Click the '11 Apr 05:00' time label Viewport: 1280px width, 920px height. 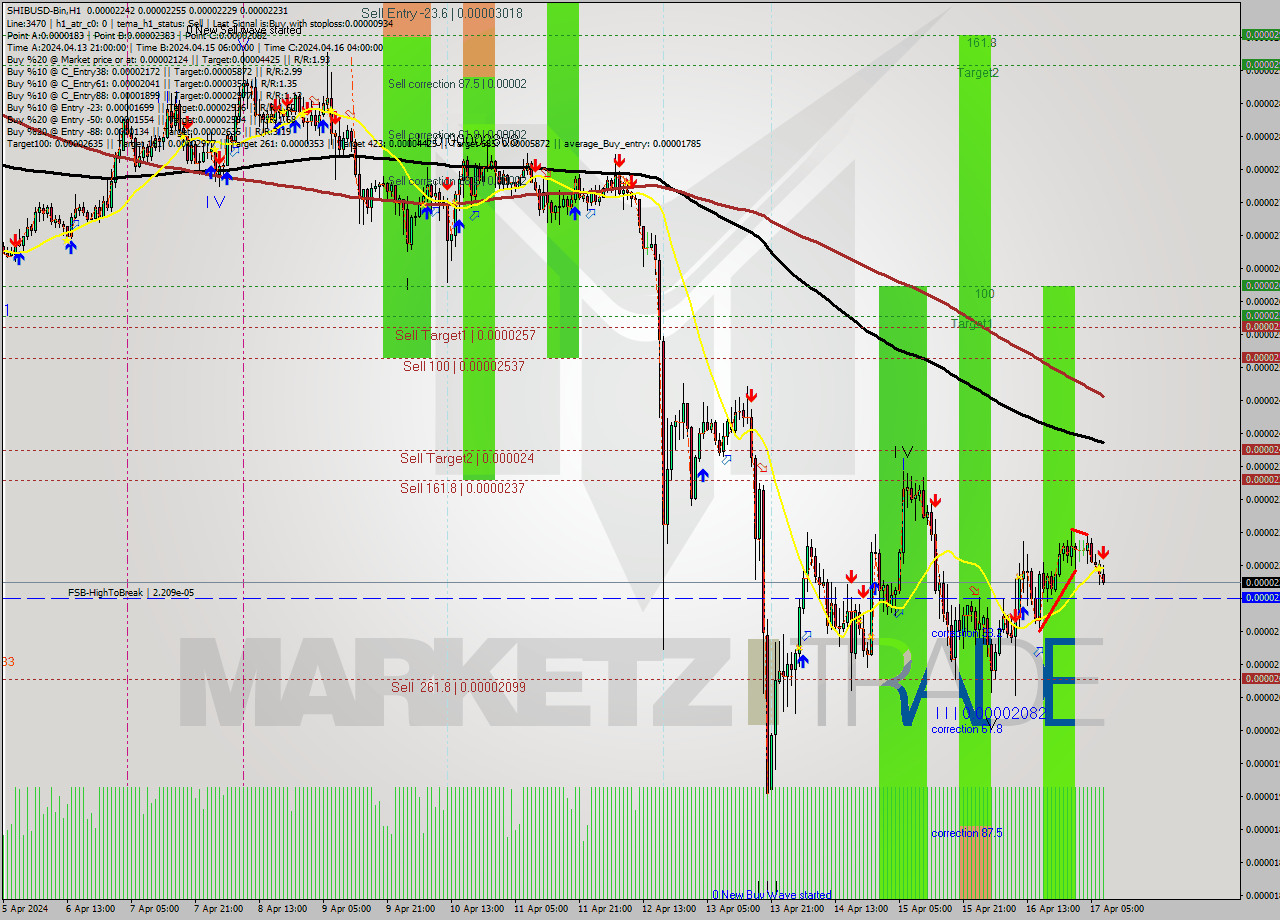[540, 909]
